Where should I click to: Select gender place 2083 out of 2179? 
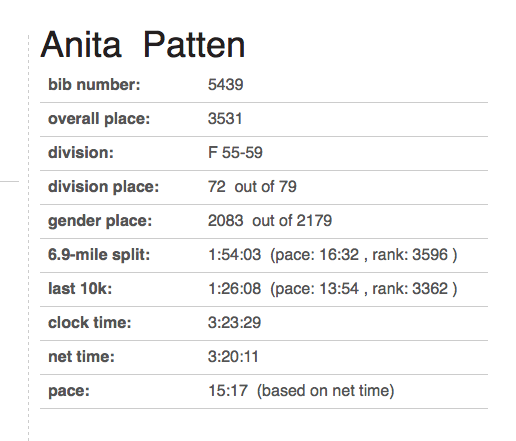[270, 221]
